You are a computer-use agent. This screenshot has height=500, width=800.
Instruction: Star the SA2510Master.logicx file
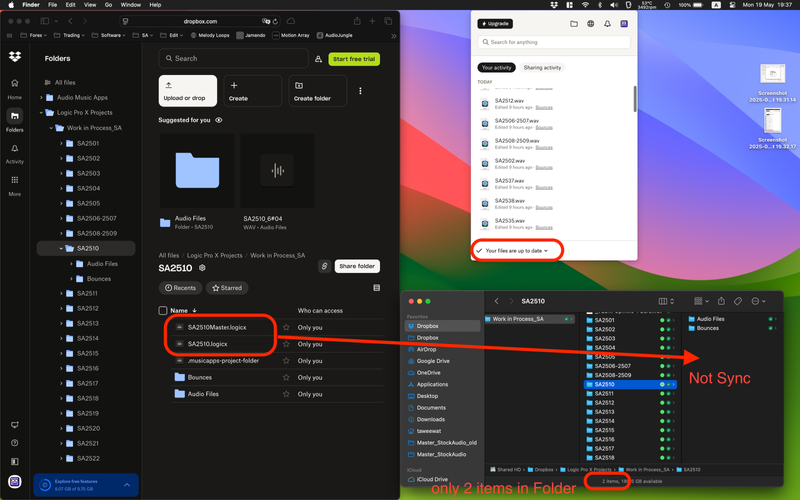click(286, 327)
